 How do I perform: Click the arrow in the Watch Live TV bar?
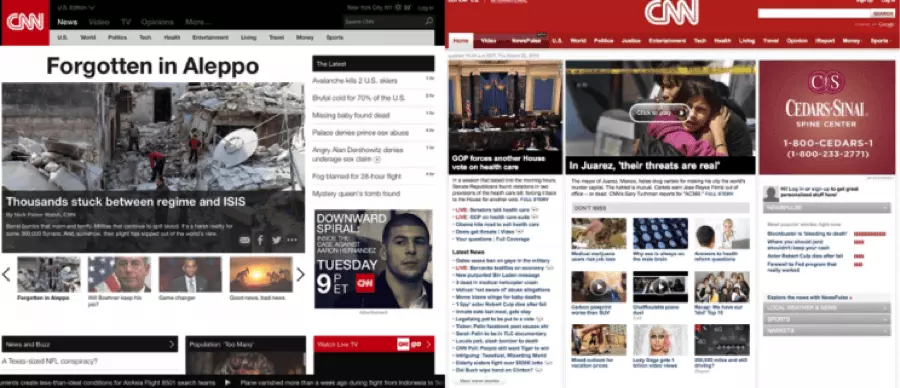point(428,344)
